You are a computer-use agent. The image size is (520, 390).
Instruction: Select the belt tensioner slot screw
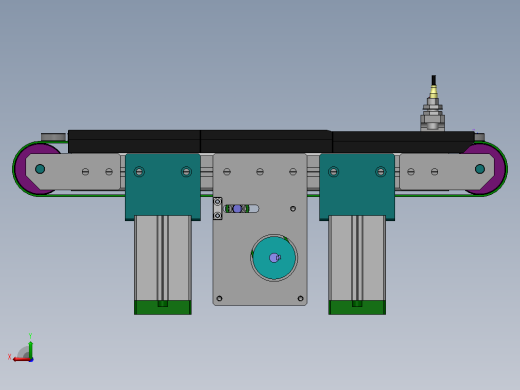tap(237, 209)
